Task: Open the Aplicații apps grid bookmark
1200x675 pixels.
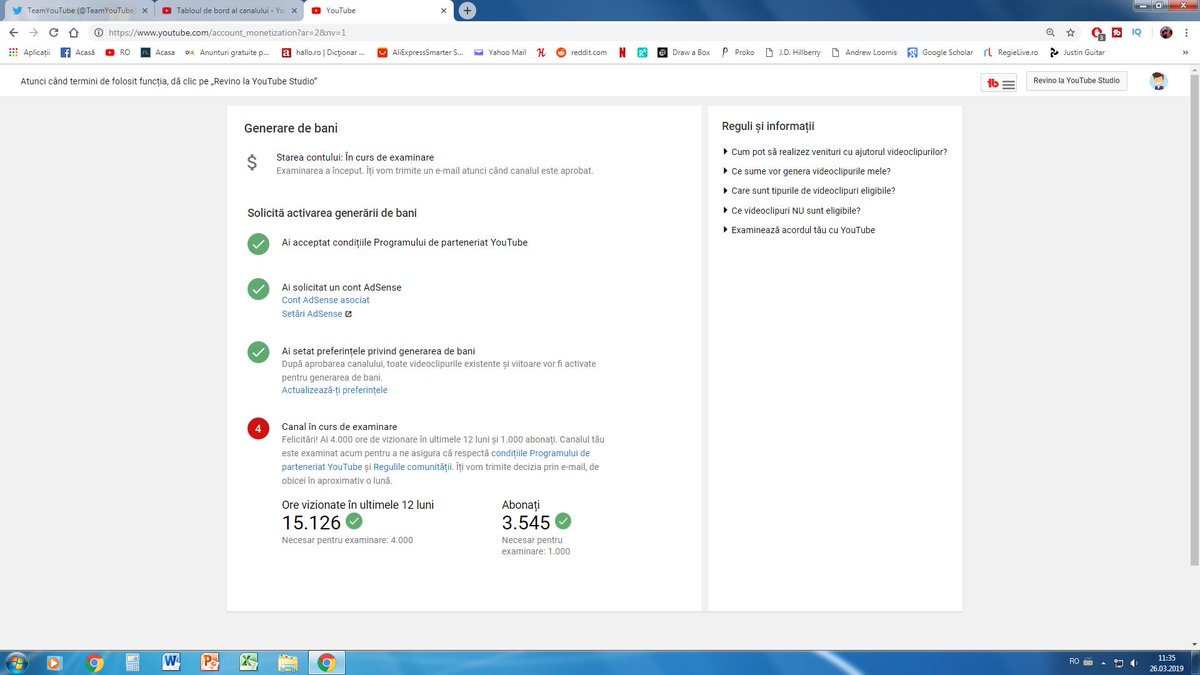Action: pyautogui.click(x=28, y=52)
